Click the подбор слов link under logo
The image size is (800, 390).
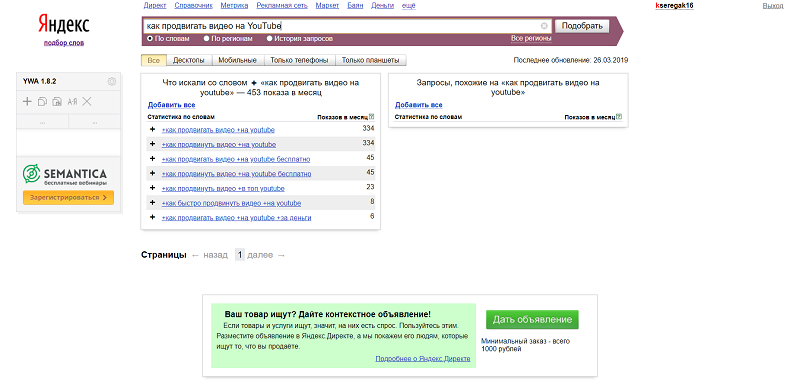[x=64, y=43]
